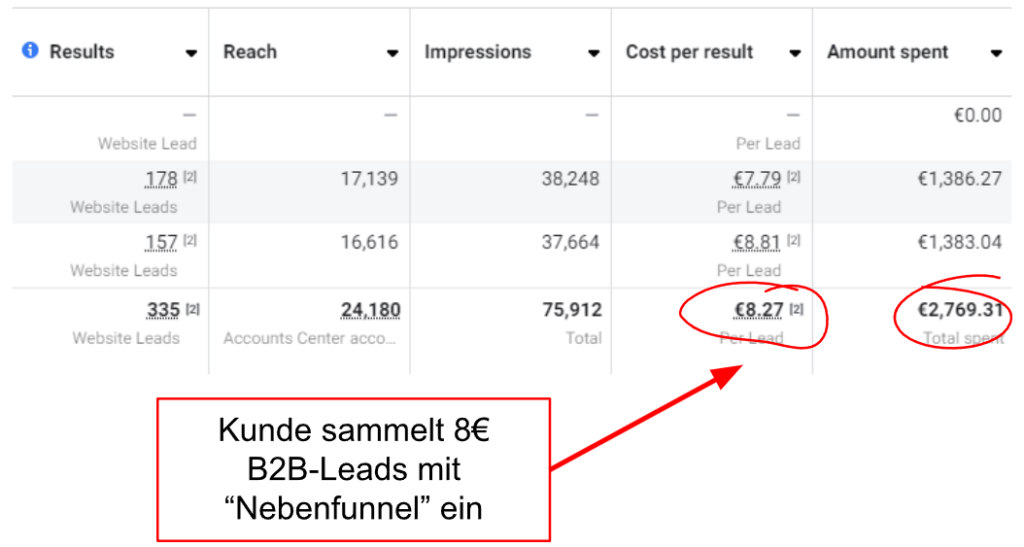The height and width of the screenshot is (547, 1024).
Task: Expand the Amount spent column dropdown
Action: click(x=996, y=54)
